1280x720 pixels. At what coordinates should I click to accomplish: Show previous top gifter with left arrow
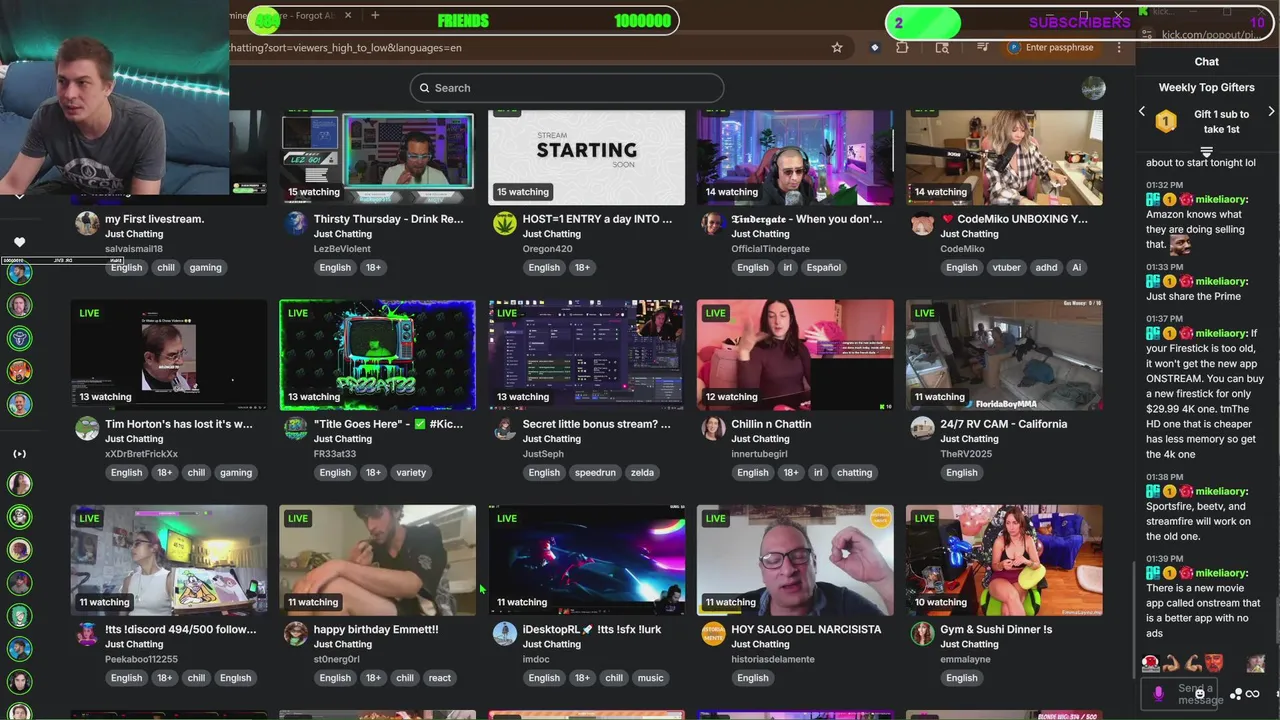1142,112
